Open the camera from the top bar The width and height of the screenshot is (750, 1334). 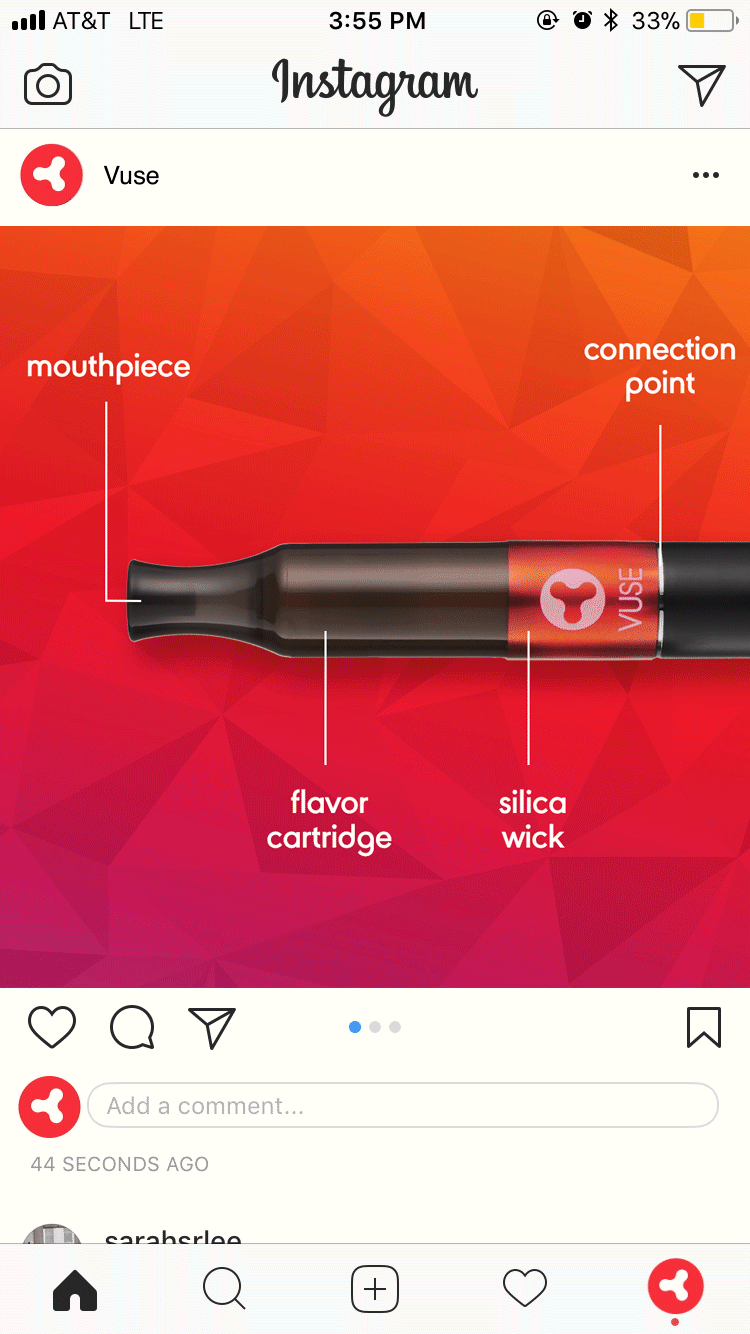point(48,85)
